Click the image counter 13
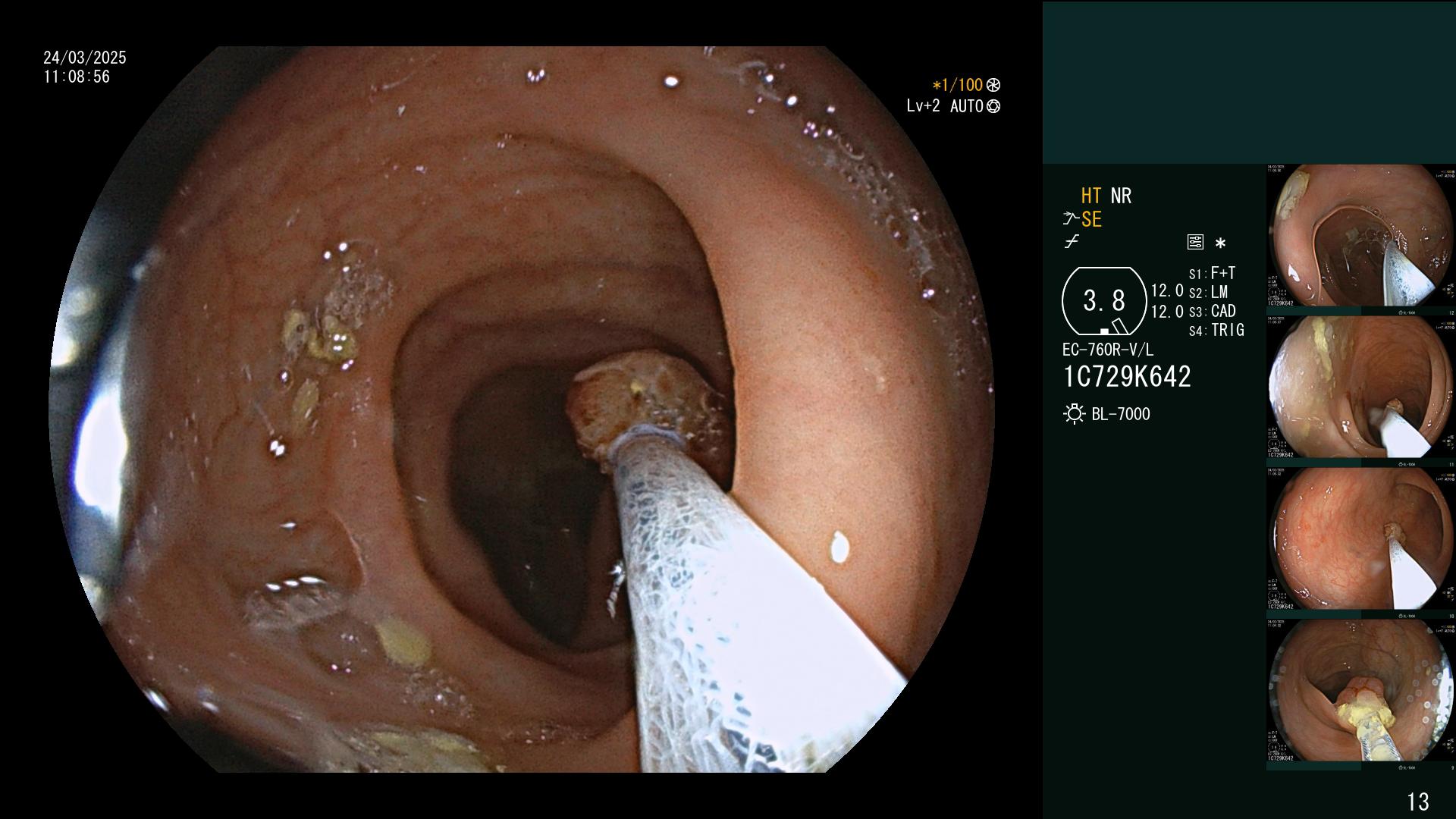1456x819 pixels. 1417,802
